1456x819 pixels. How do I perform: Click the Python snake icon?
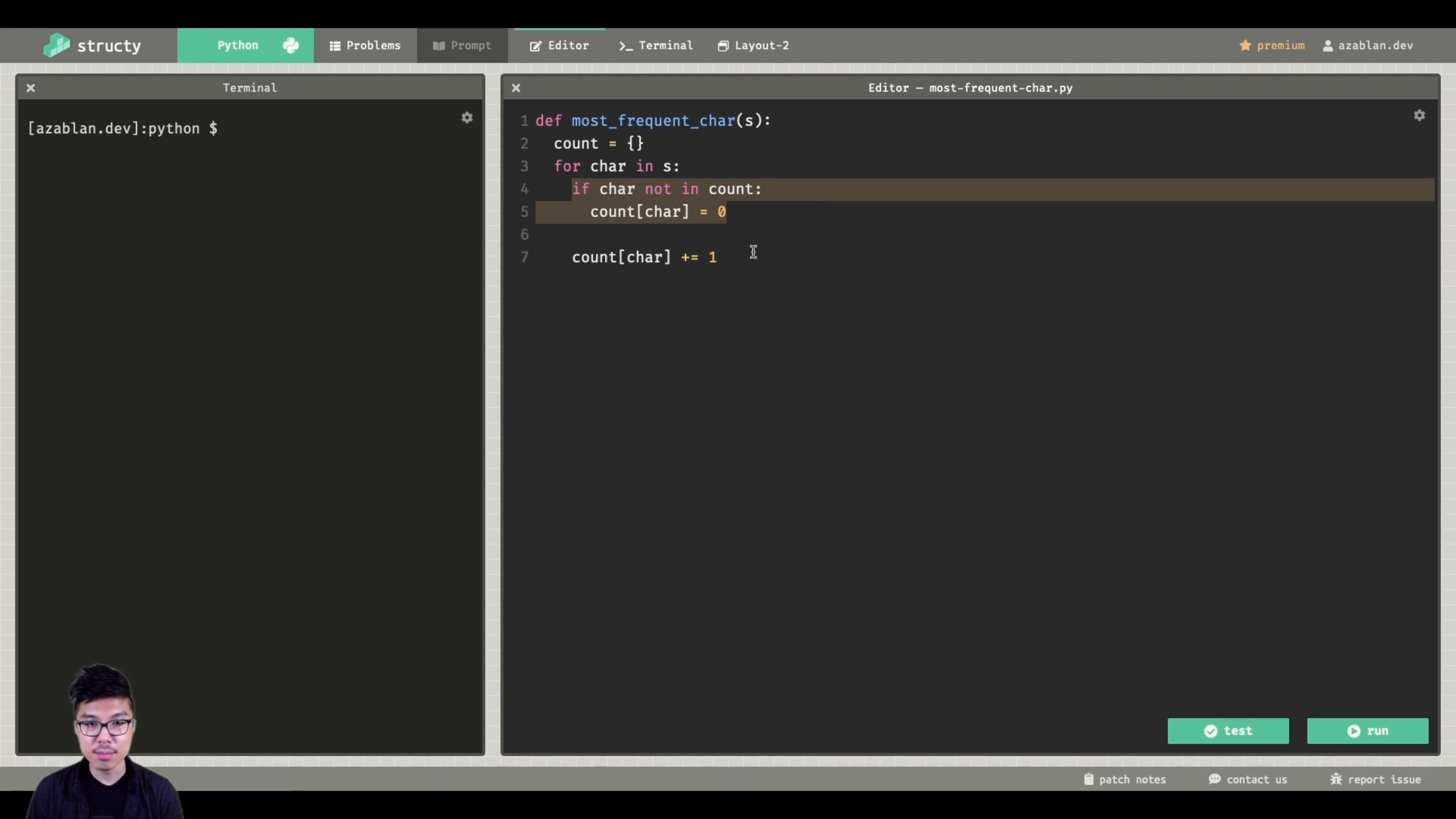coord(291,45)
